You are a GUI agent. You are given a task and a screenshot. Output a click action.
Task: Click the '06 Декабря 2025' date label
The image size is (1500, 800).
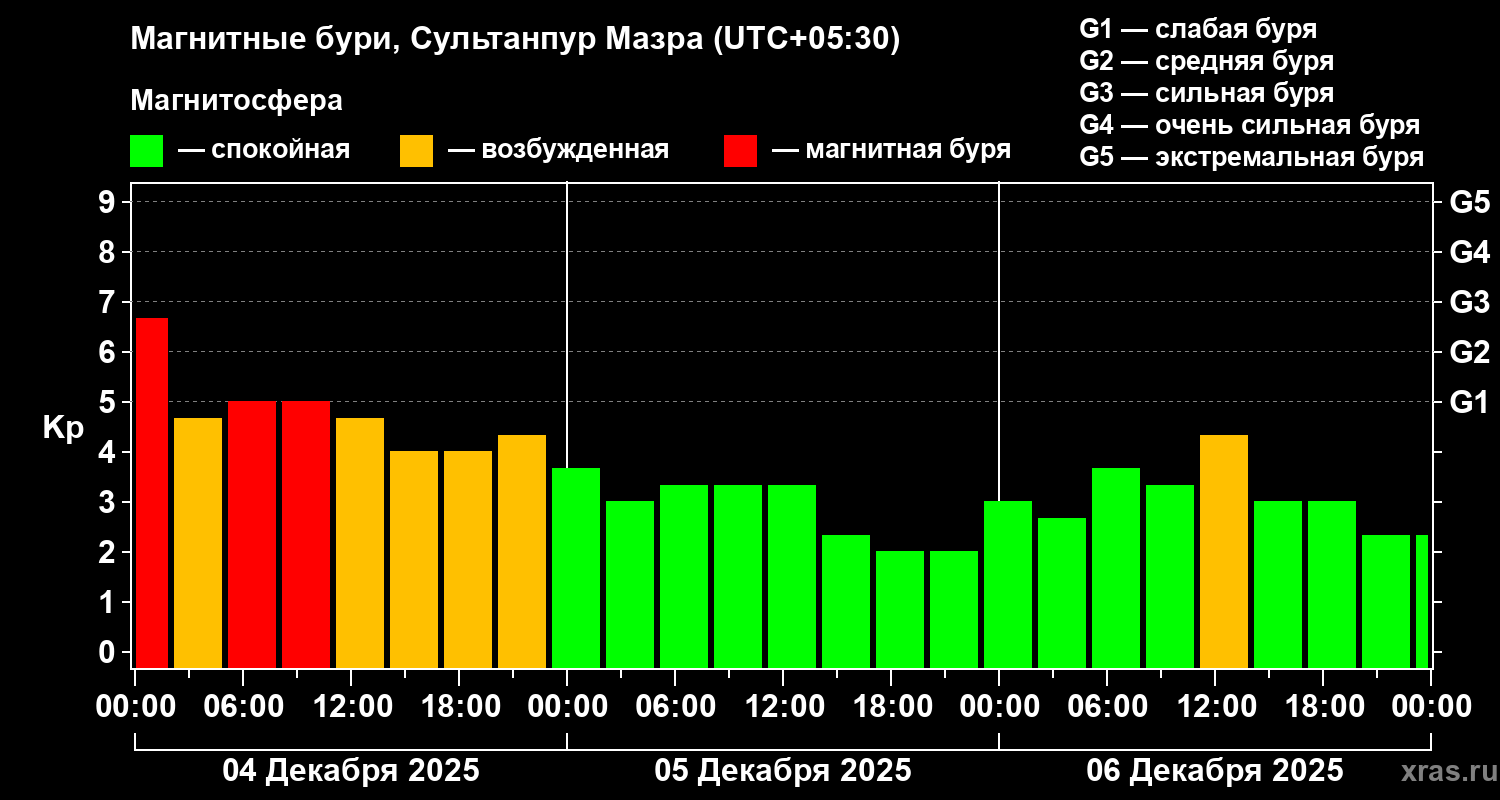(x=1215, y=771)
